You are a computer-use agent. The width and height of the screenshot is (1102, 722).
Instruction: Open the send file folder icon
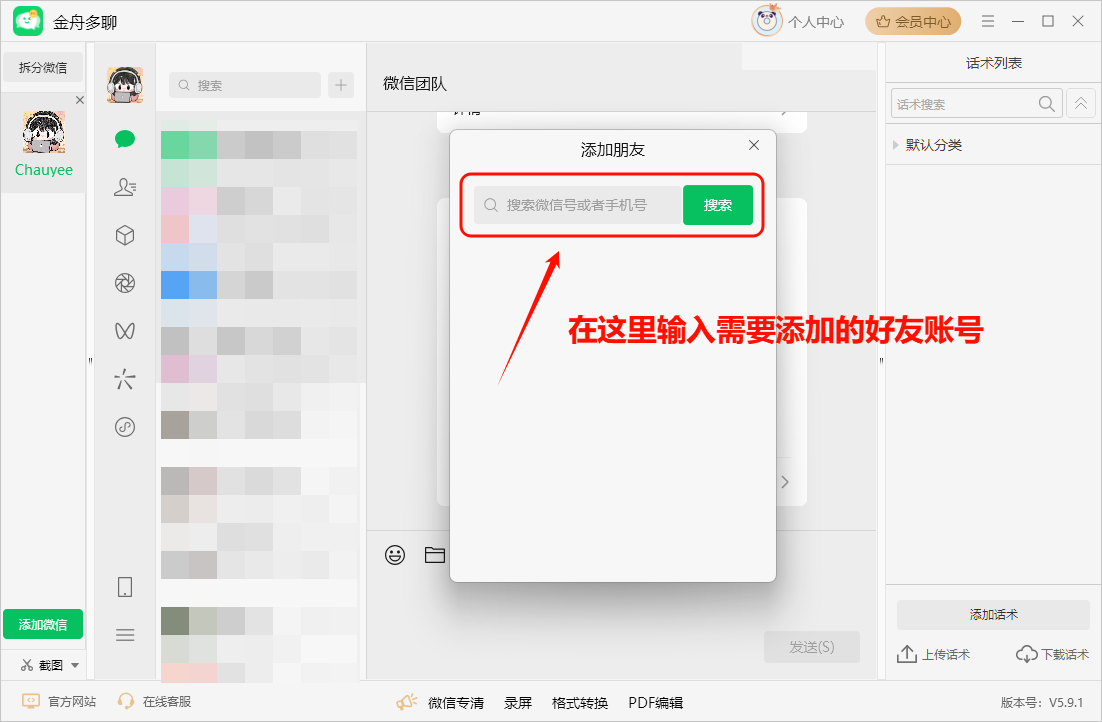click(x=435, y=555)
